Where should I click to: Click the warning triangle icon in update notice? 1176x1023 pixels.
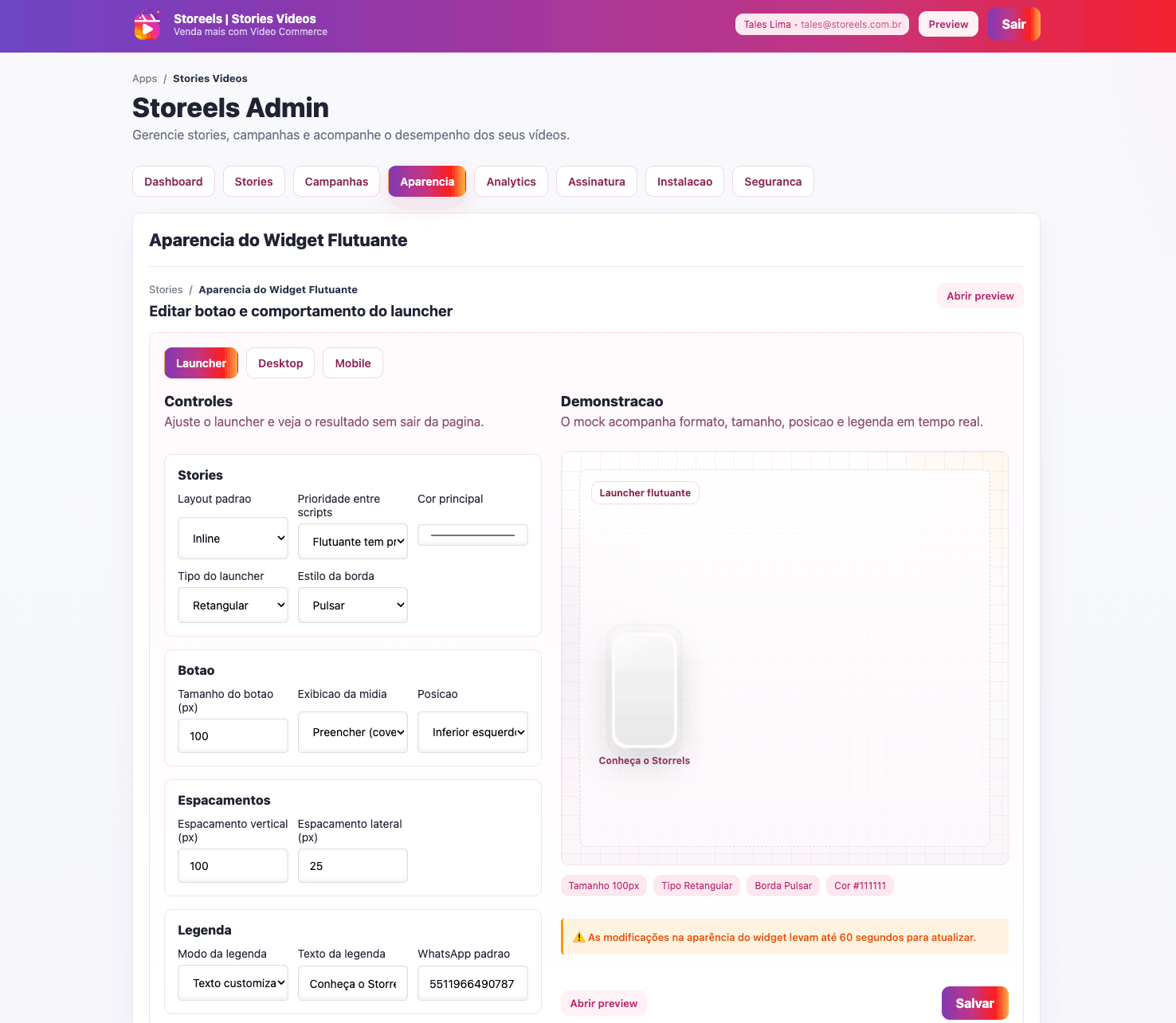coord(578,937)
